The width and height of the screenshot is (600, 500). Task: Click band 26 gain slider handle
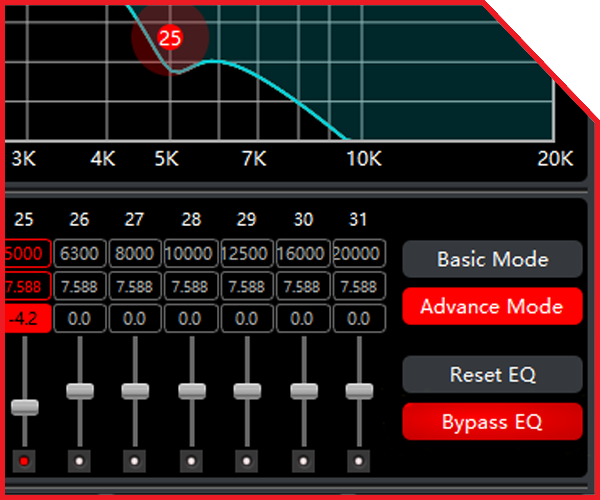(x=80, y=391)
